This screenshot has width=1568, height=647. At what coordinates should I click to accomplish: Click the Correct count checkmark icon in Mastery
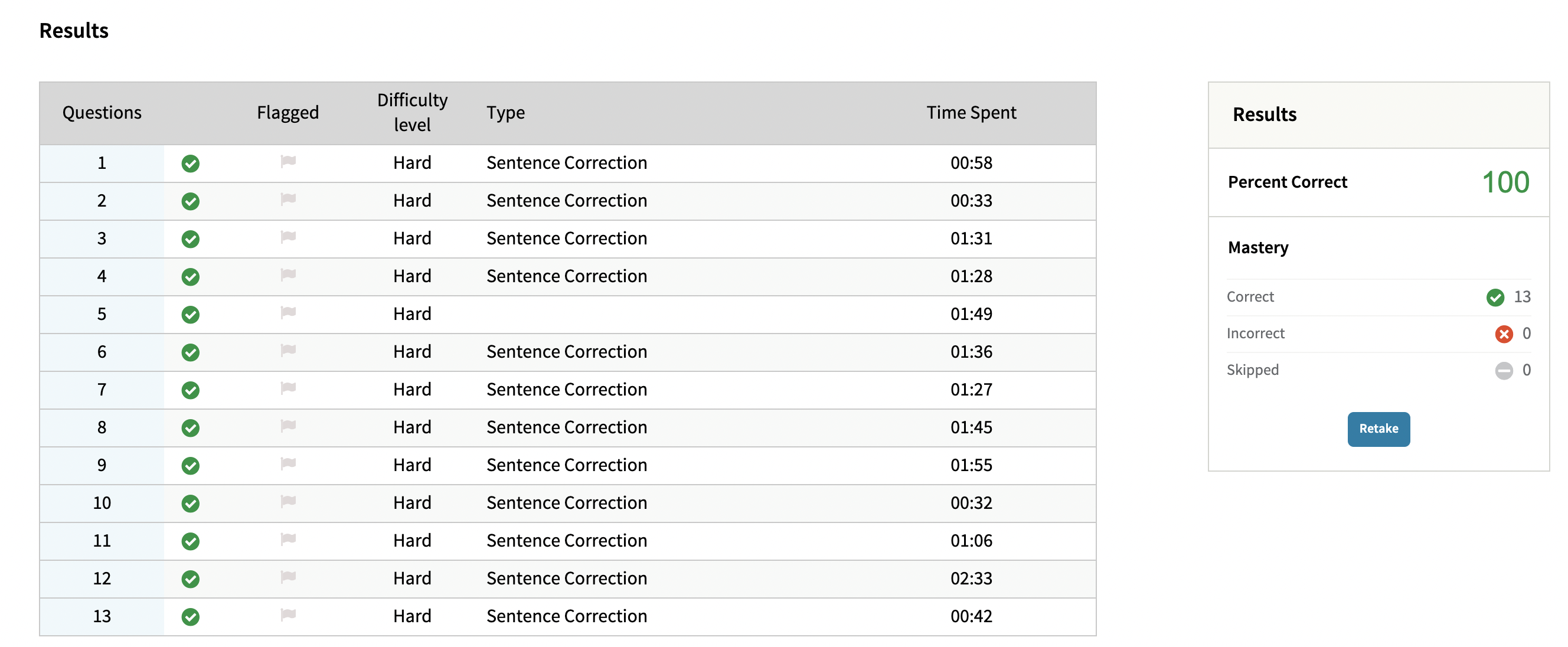click(1495, 297)
